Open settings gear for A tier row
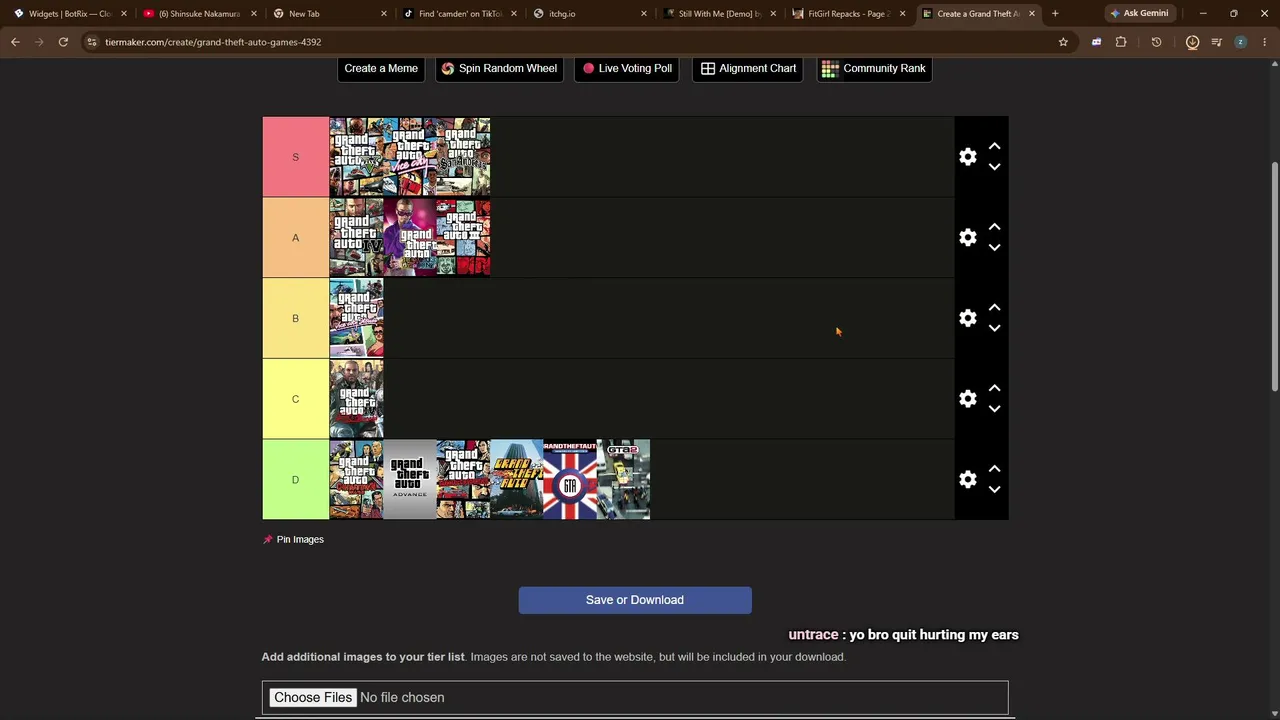This screenshot has height=720, width=1280. (968, 238)
